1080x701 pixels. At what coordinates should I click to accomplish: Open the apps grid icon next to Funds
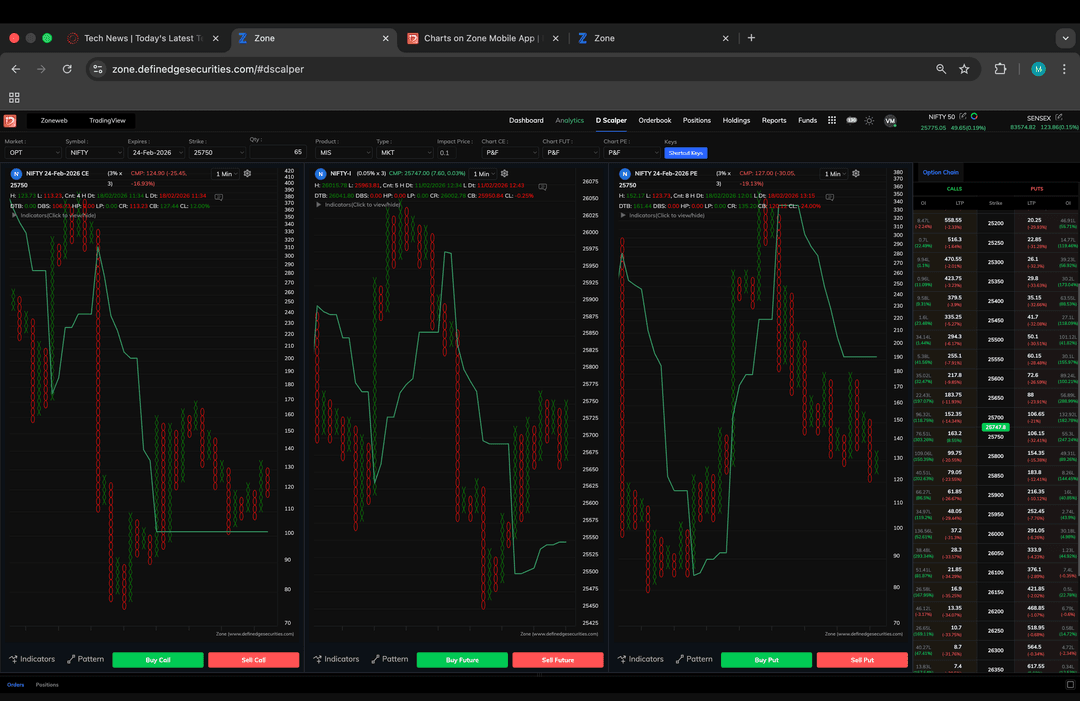click(x=832, y=120)
